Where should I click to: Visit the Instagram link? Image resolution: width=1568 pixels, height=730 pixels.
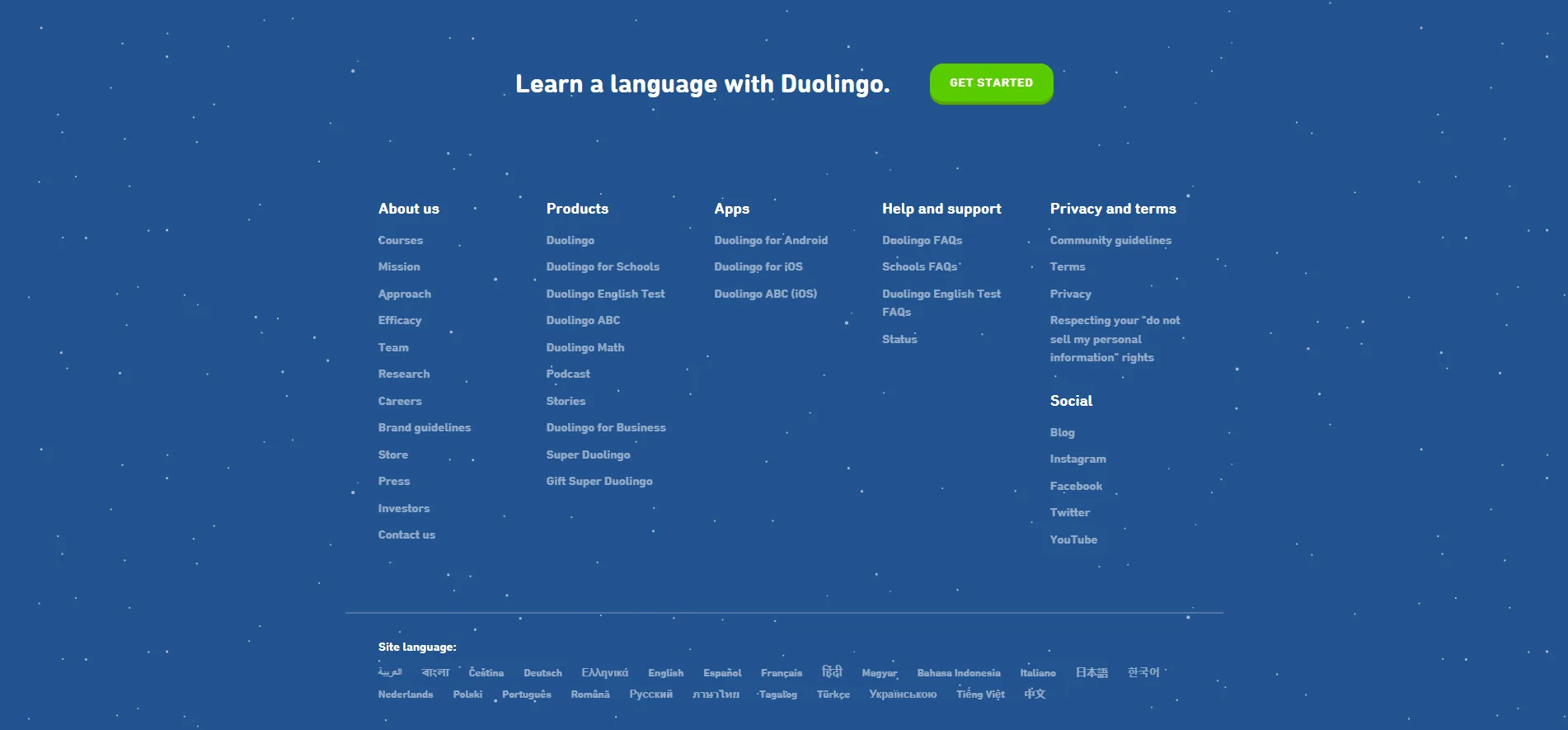[x=1077, y=459]
